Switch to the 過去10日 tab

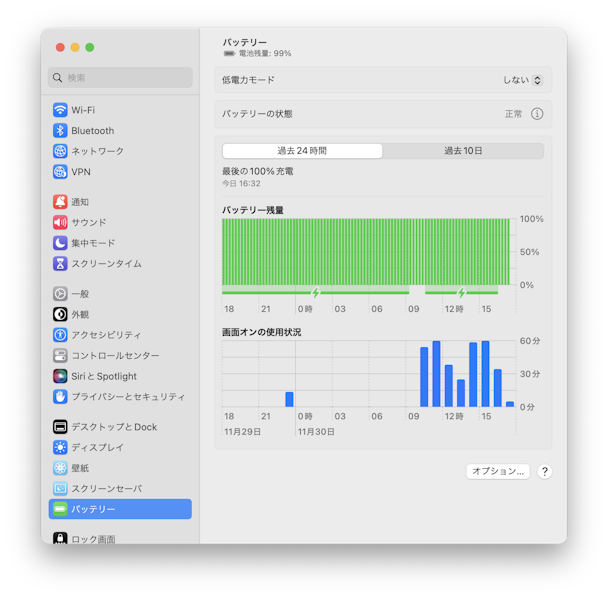463,151
